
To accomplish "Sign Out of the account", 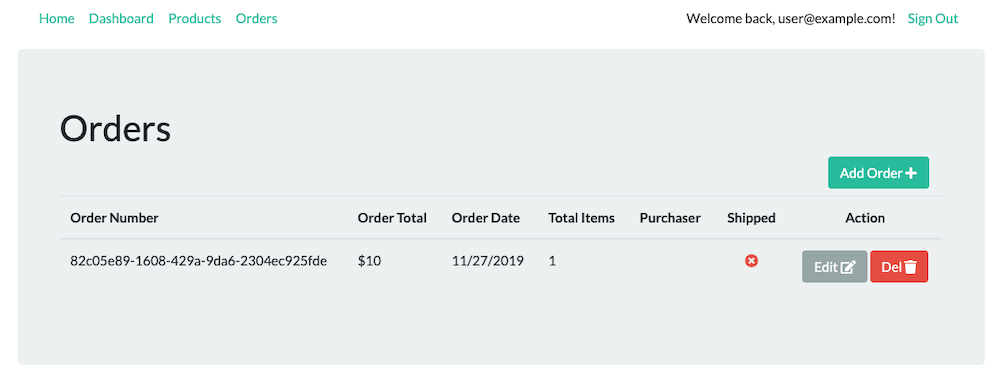I will pyautogui.click(x=932, y=19).
